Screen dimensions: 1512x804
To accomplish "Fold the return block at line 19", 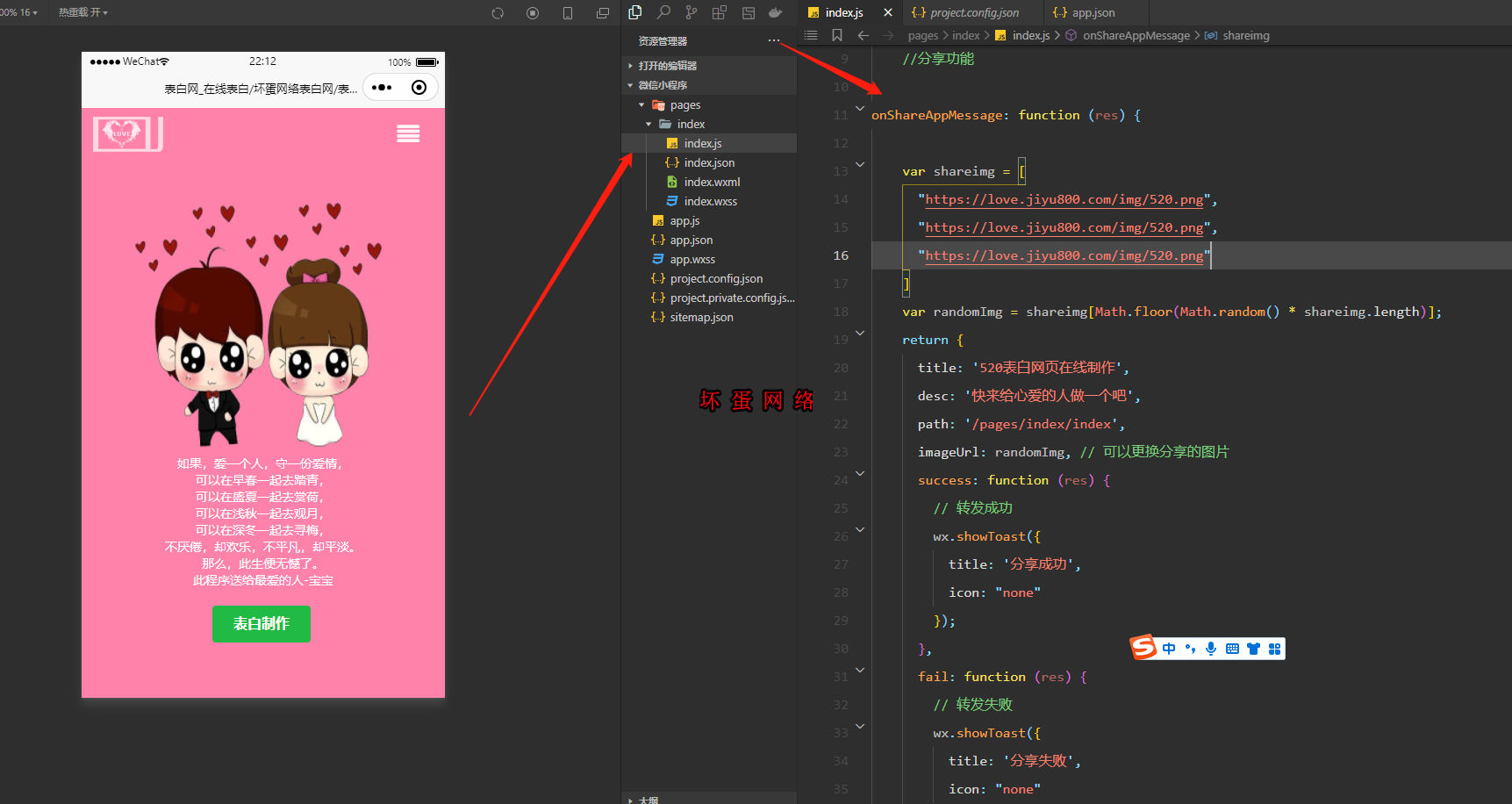I will tap(860, 333).
